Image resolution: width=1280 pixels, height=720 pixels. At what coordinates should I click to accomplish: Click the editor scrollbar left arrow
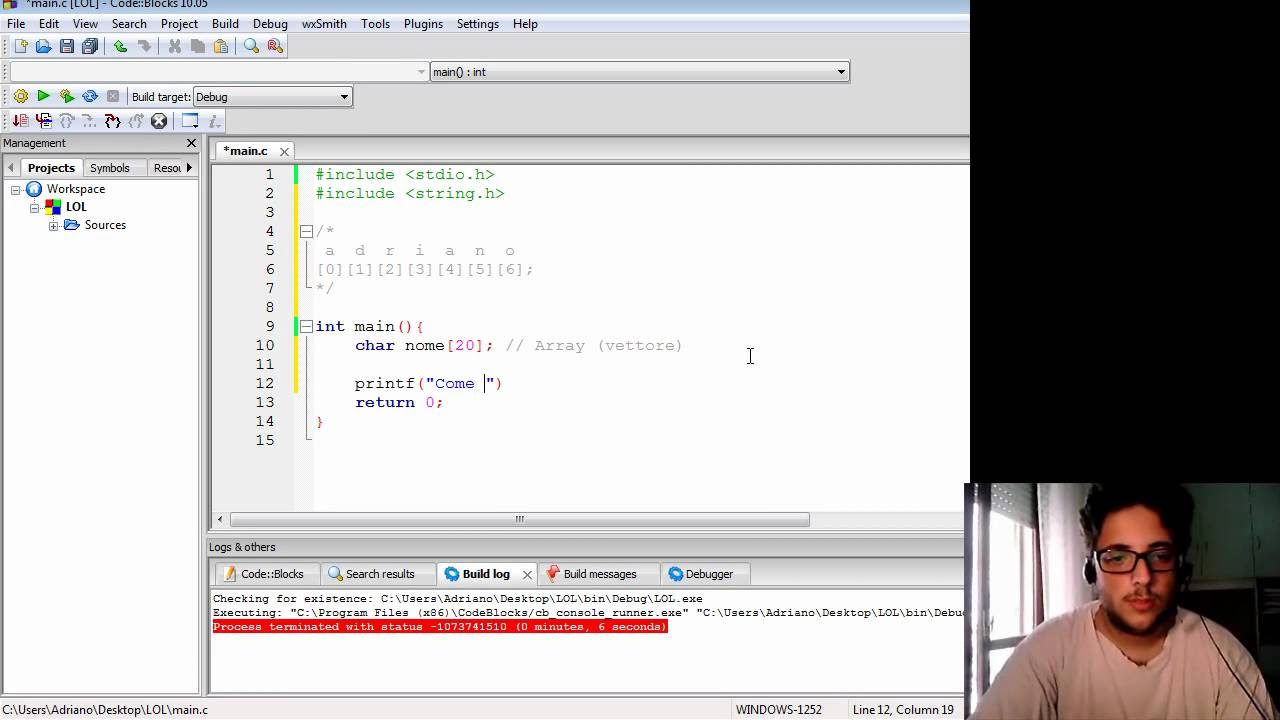[x=221, y=519]
